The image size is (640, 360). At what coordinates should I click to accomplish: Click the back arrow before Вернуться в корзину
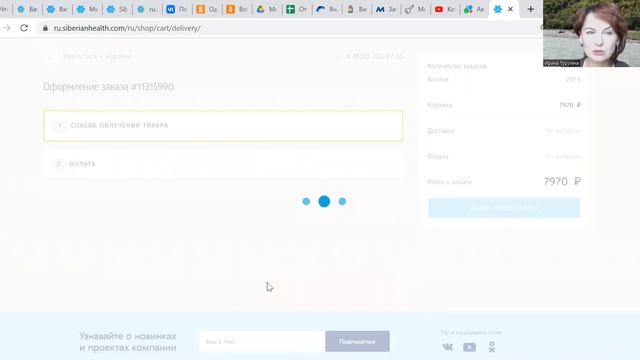pos(51,56)
